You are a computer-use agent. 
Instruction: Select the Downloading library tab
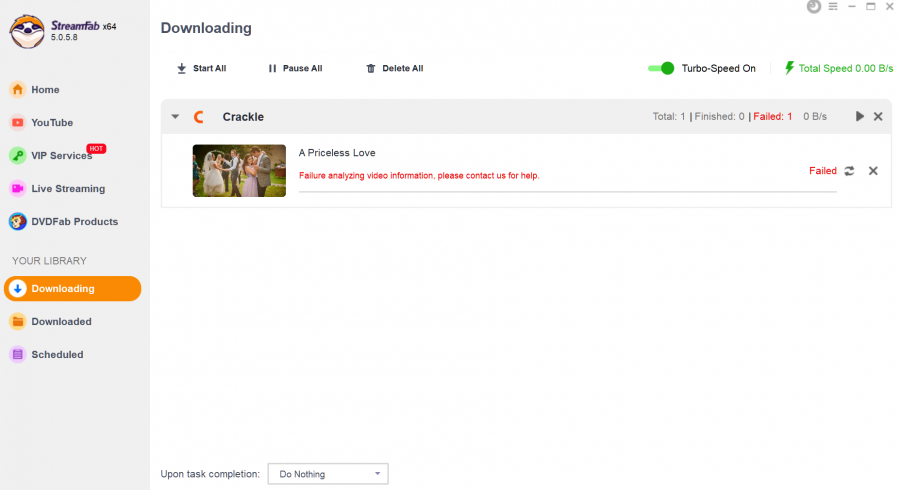point(72,289)
